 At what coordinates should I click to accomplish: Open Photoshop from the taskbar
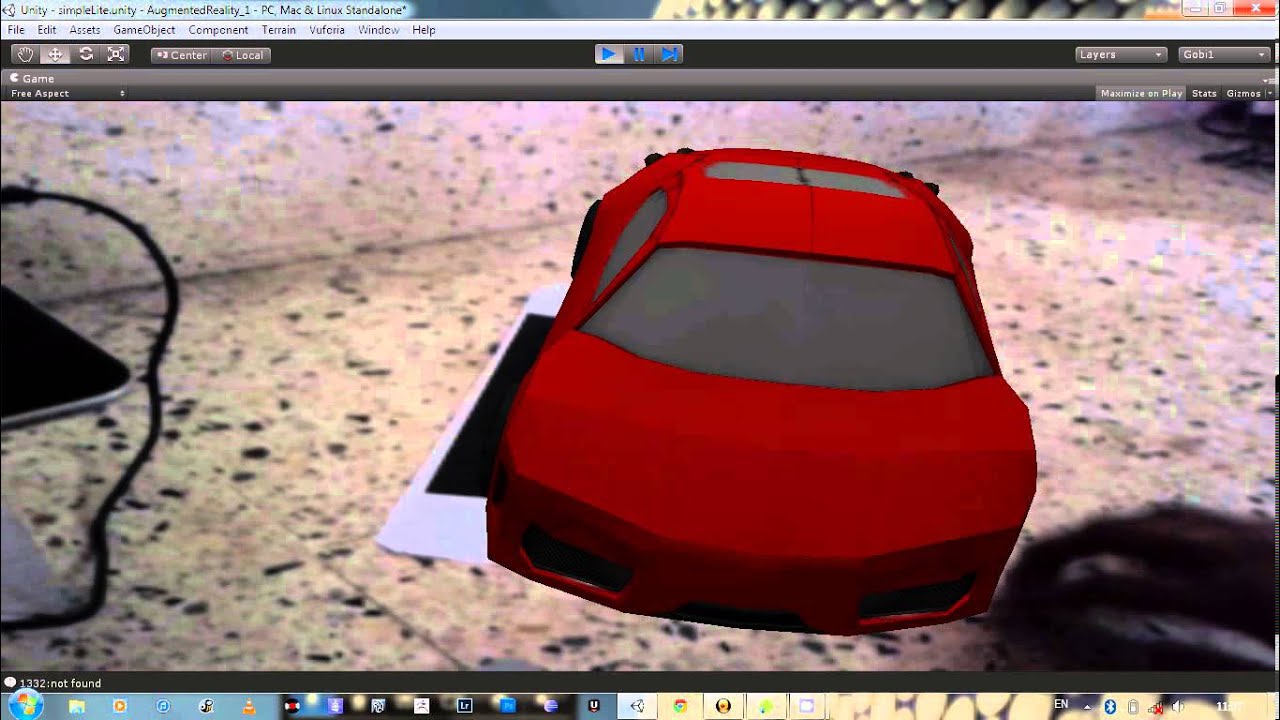click(507, 706)
